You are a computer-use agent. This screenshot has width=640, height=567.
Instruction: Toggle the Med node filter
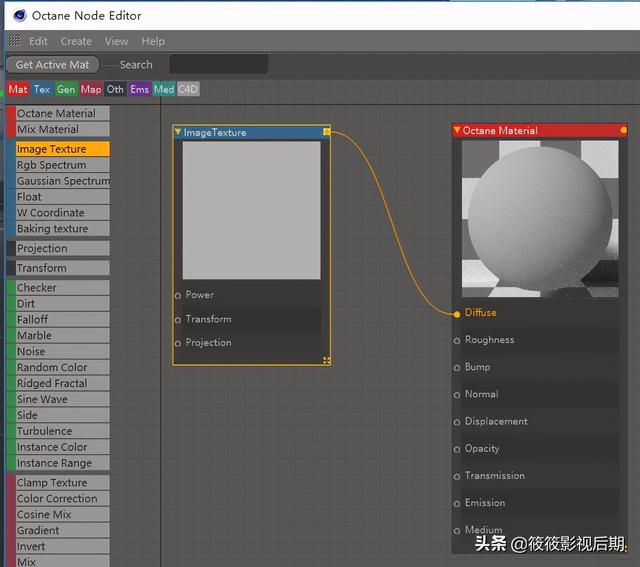click(164, 89)
